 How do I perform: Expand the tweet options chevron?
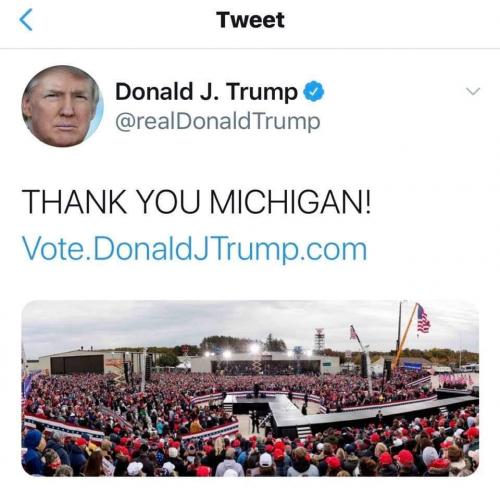pos(473,91)
